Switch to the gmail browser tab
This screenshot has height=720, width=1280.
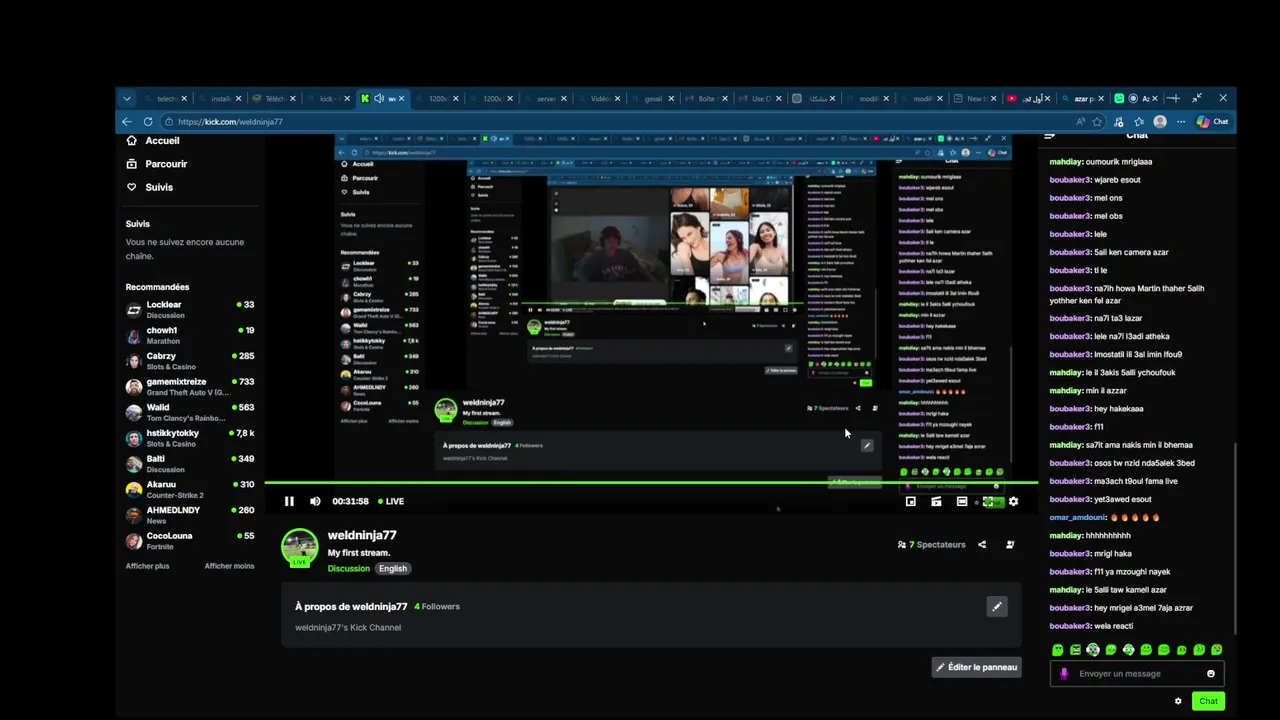pos(655,99)
